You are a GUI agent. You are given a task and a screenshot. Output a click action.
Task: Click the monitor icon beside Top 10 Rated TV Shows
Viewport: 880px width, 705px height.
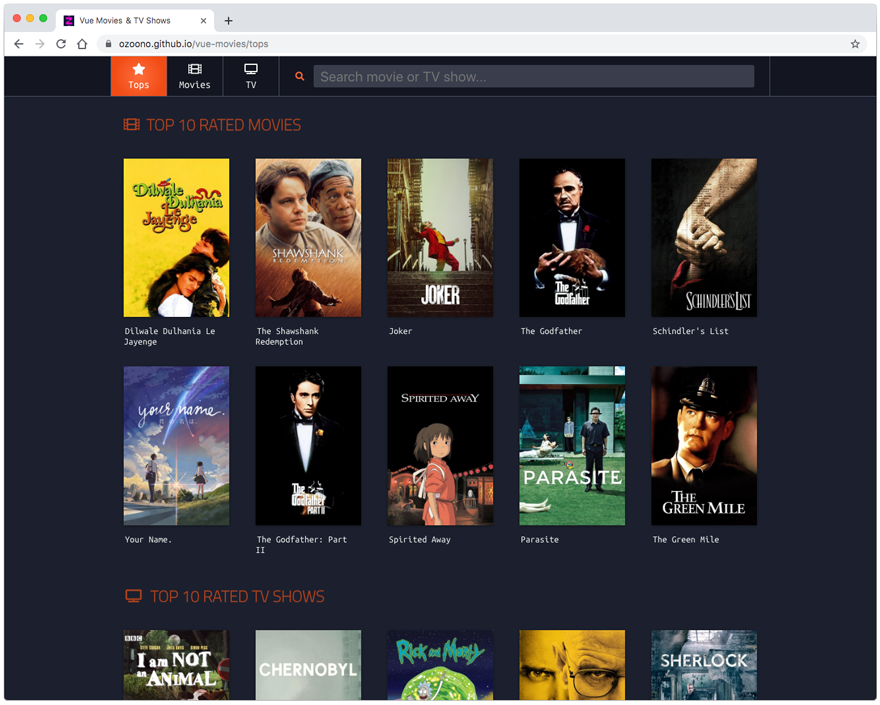(134, 596)
